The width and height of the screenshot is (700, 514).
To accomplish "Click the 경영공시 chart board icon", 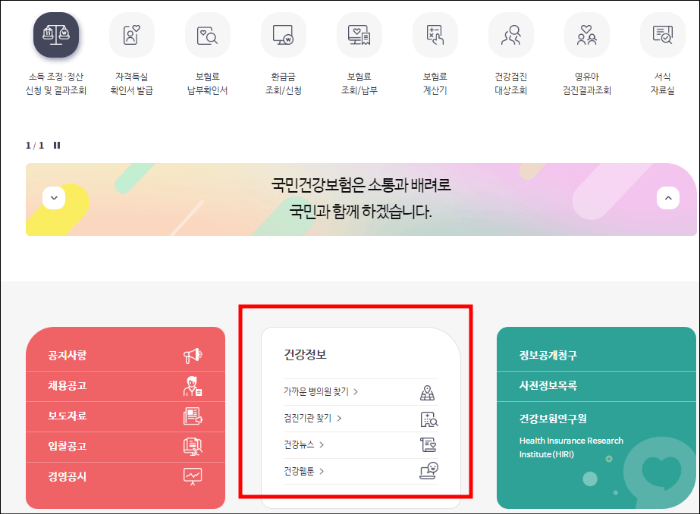I will (x=193, y=476).
